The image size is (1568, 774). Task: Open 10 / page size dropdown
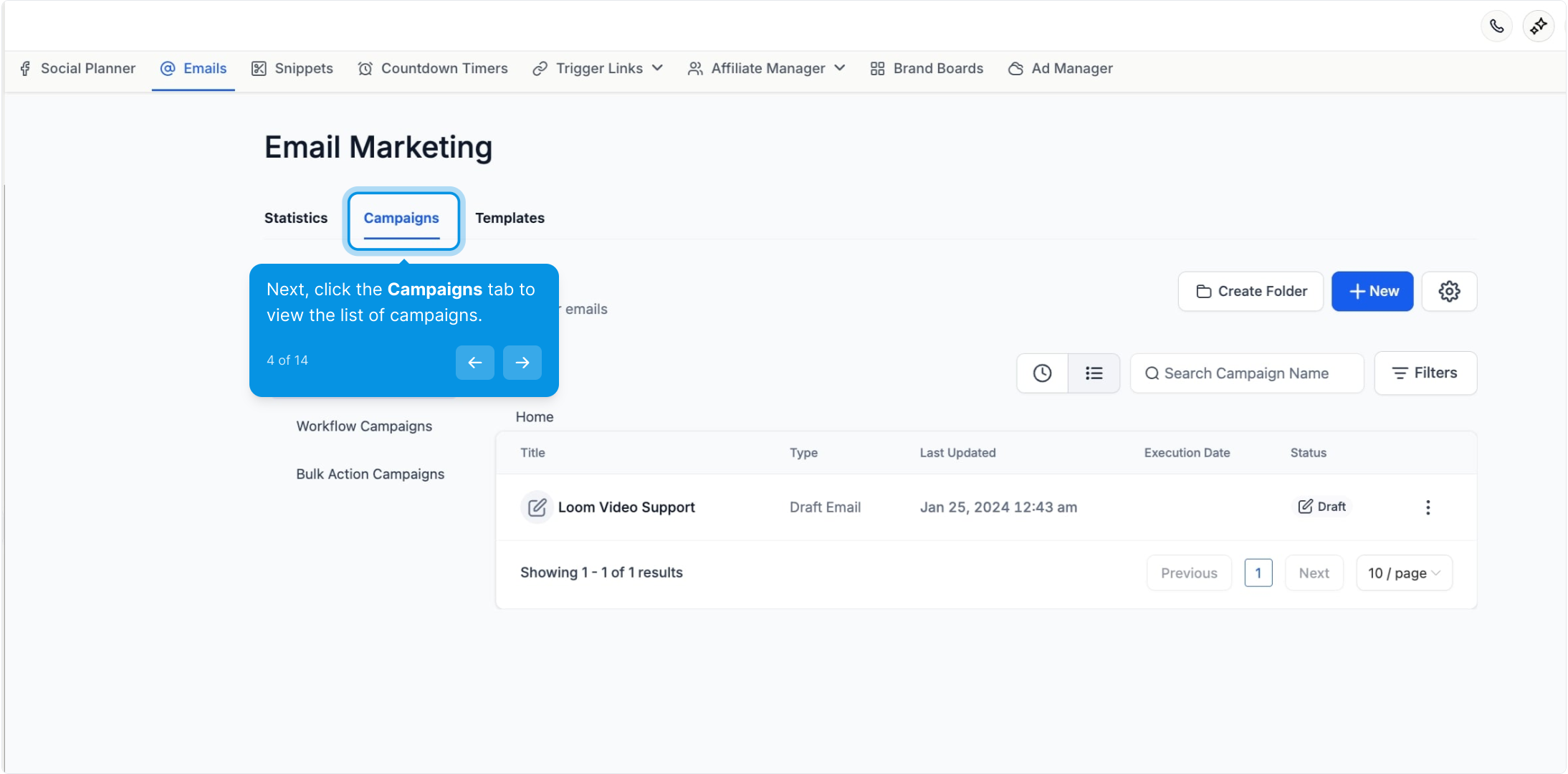(x=1403, y=573)
